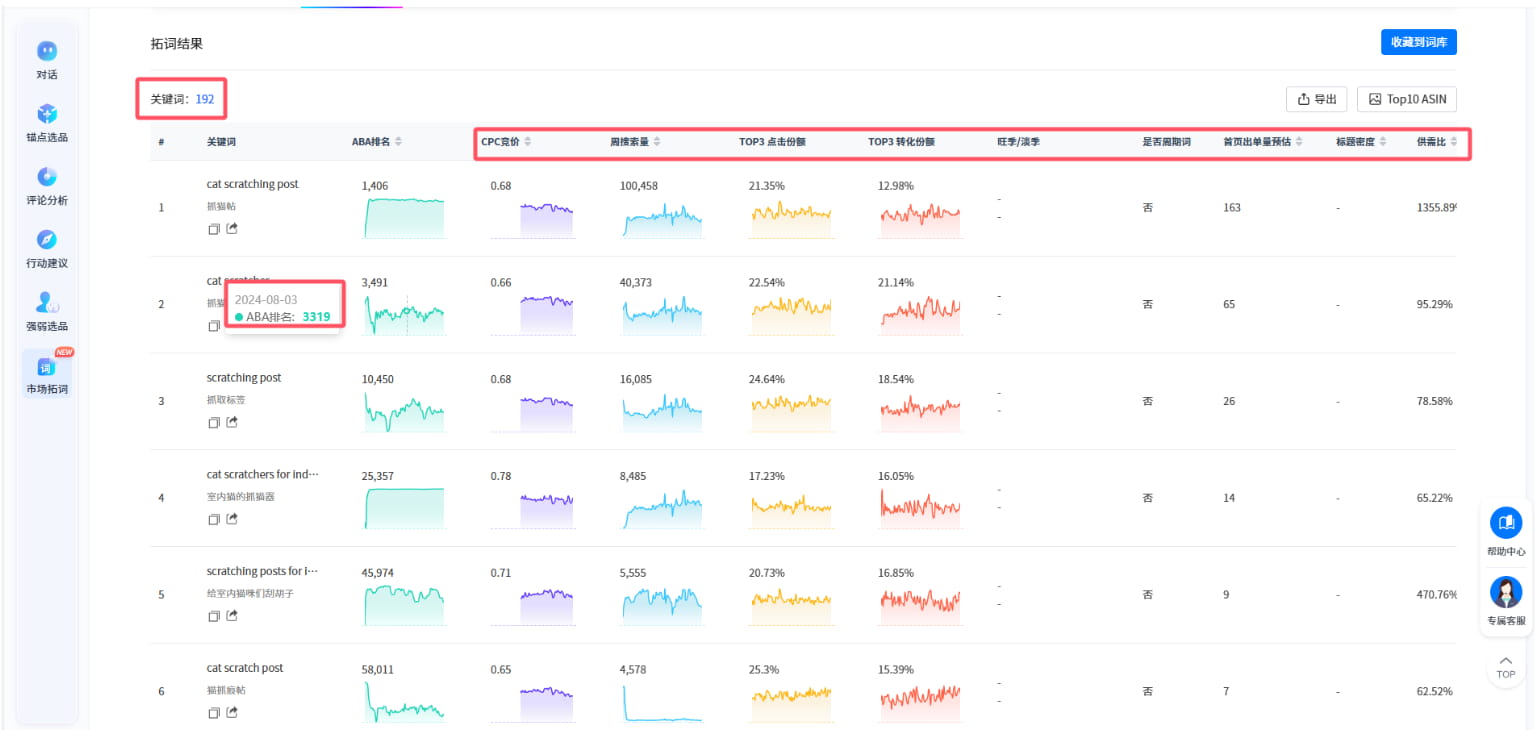Sort by 首页出单量预估 column

[1299, 142]
